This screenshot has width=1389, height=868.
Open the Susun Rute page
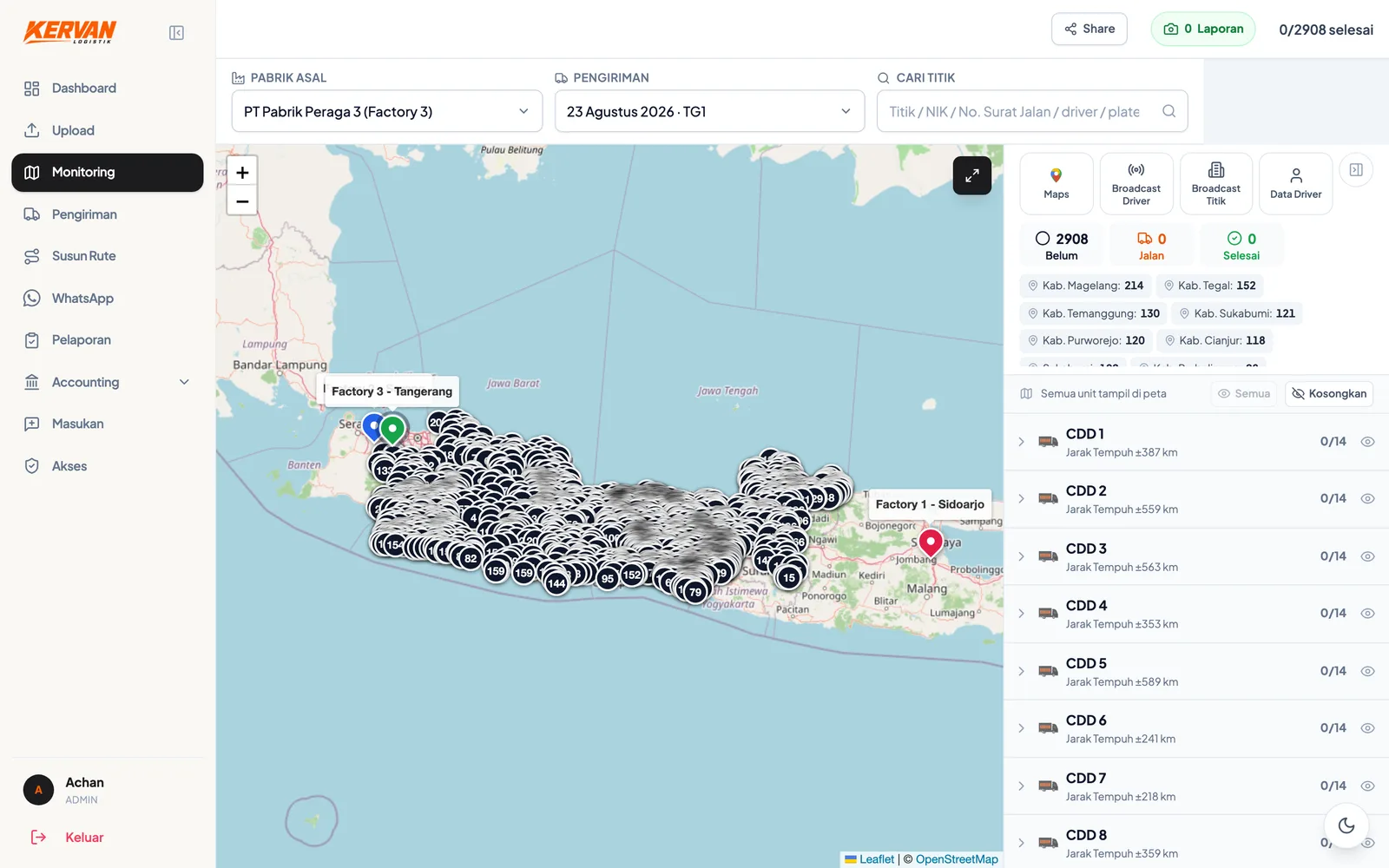tap(108, 256)
